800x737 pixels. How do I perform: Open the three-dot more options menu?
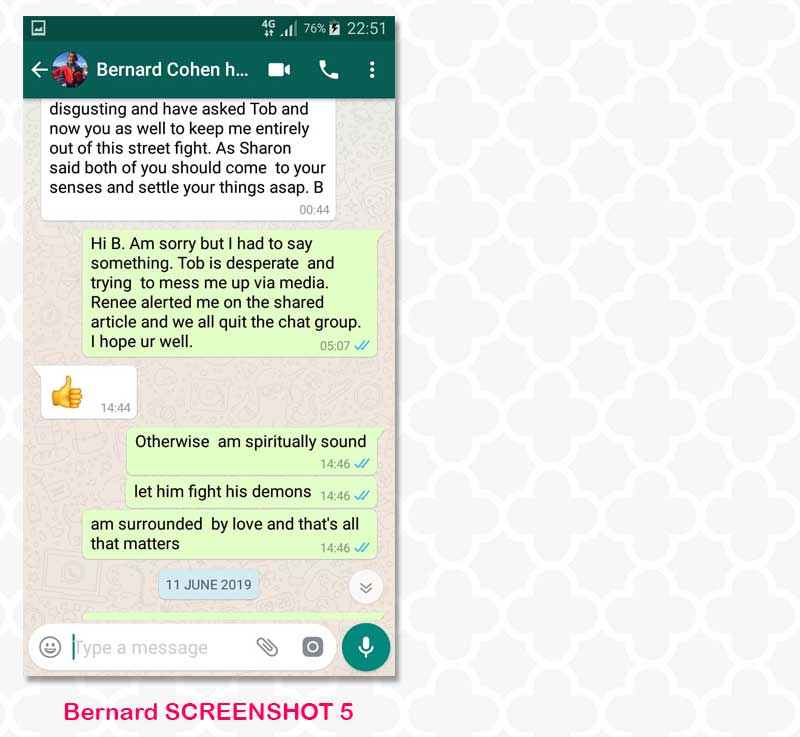click(372, 69)
